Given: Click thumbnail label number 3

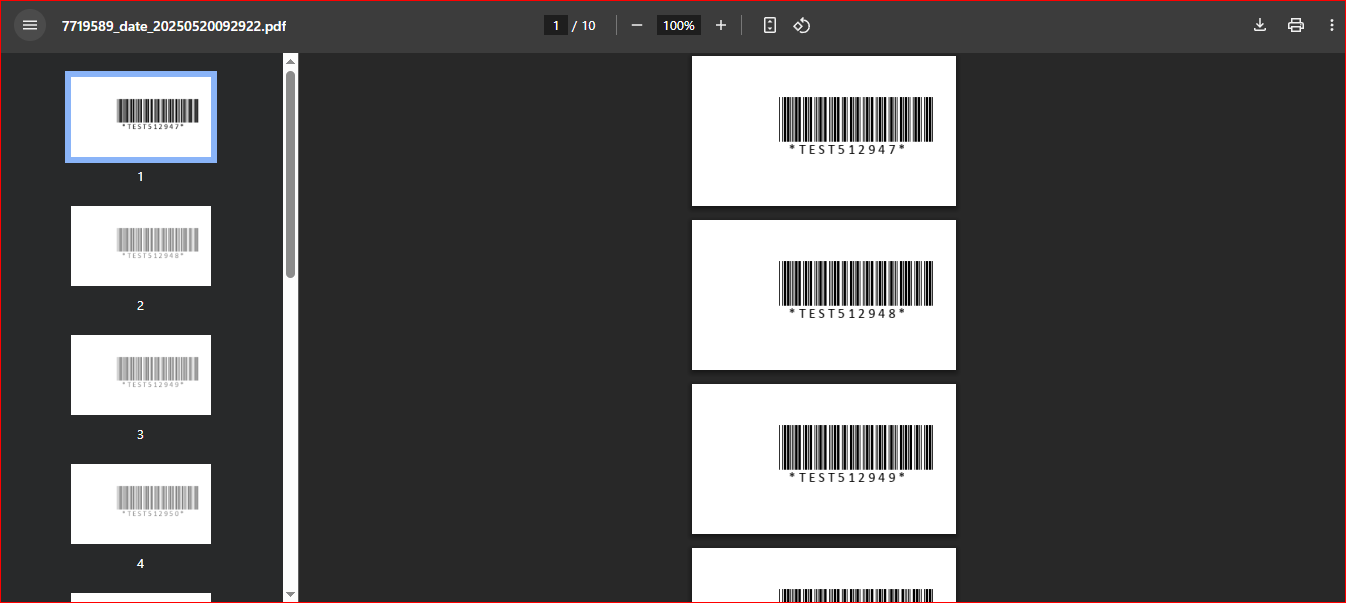Looking at the screenshot, I should pyautogui.click(x=140, y=435).
